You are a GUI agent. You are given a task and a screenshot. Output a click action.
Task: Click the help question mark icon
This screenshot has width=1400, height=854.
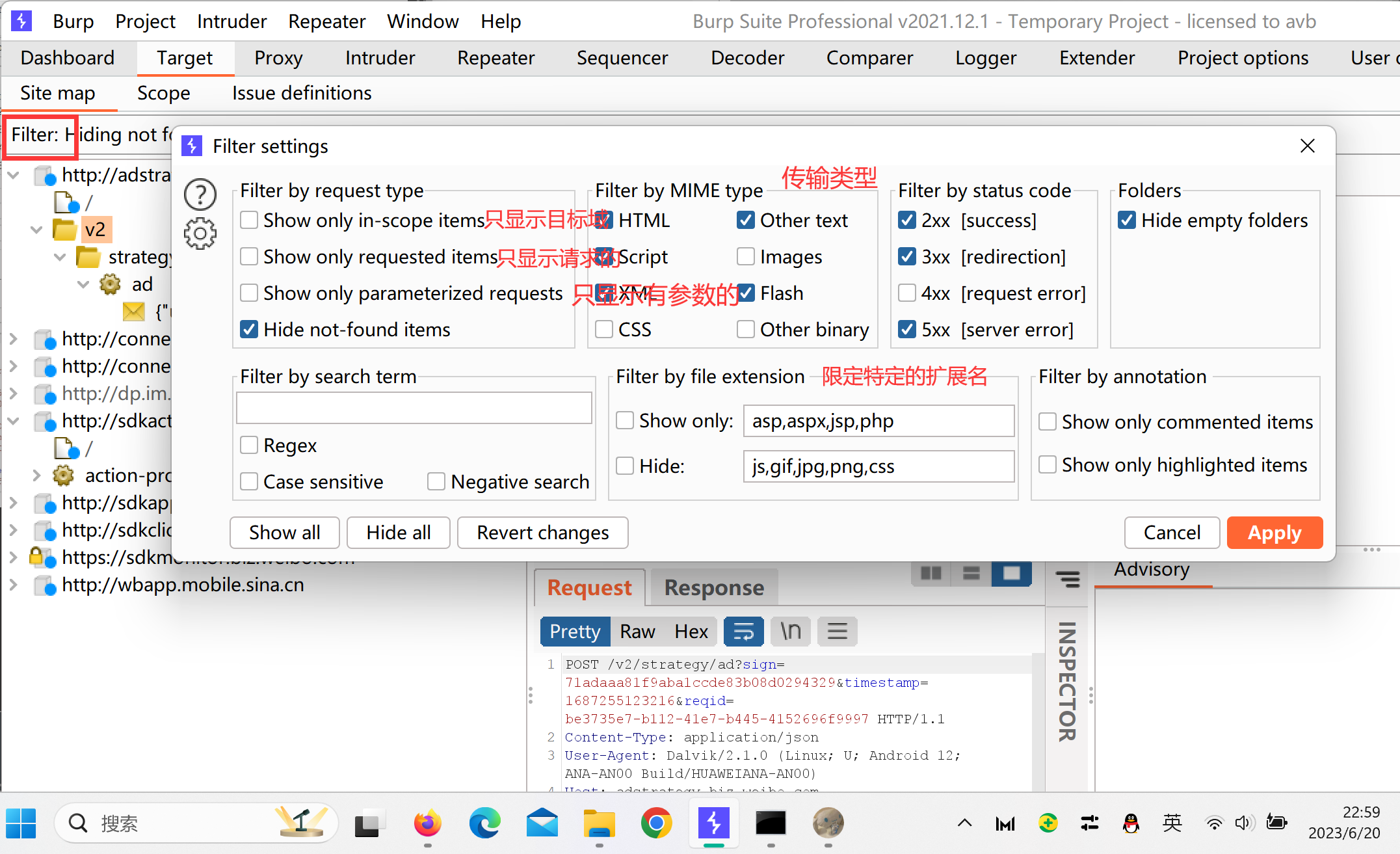(x=200, y=194)
